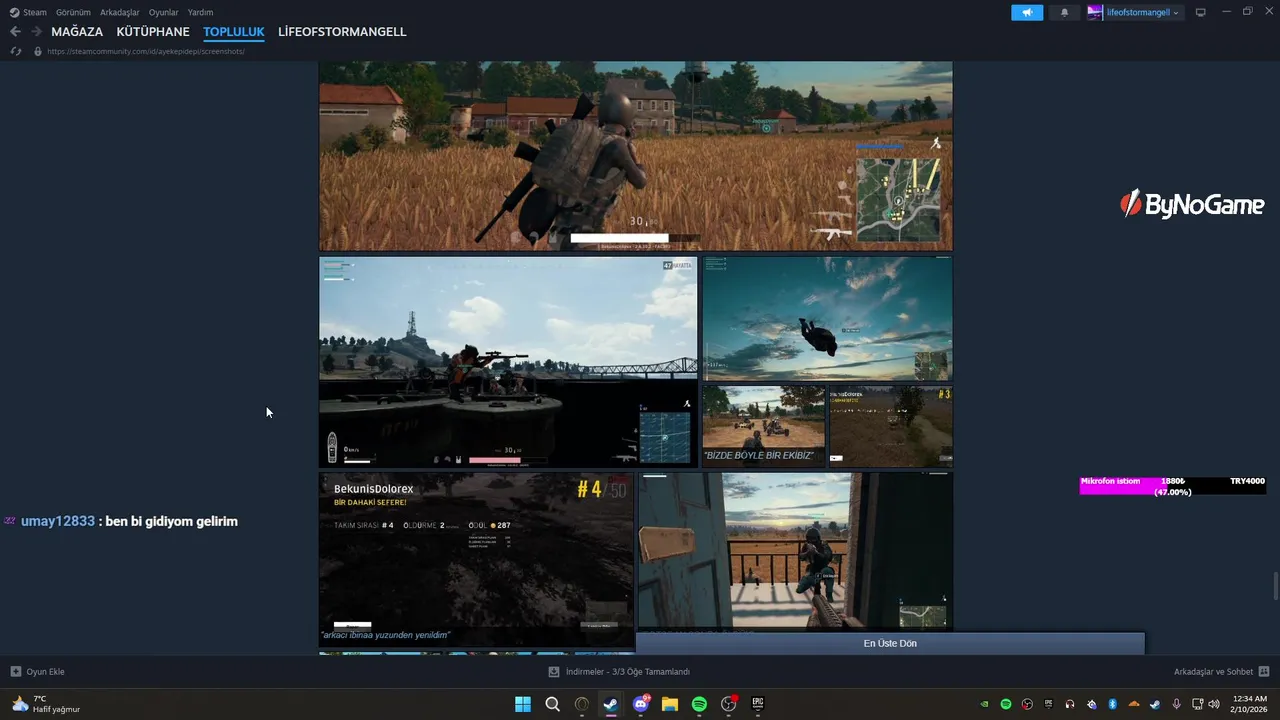Open the volume speaker tray icon
Viewport: 1280px width, 720px height.
point(1214,704)
